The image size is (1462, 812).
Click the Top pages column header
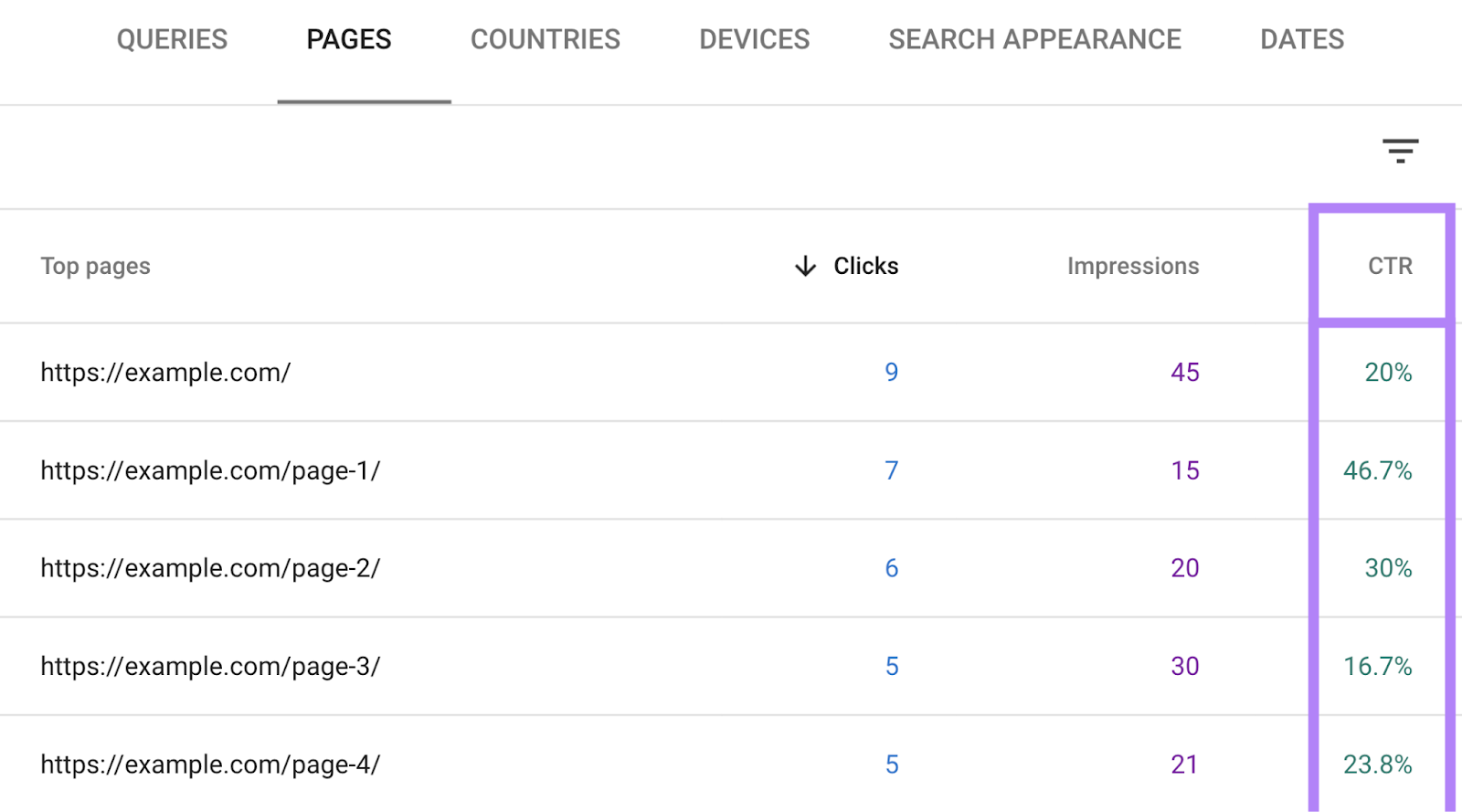click(95, 266)
